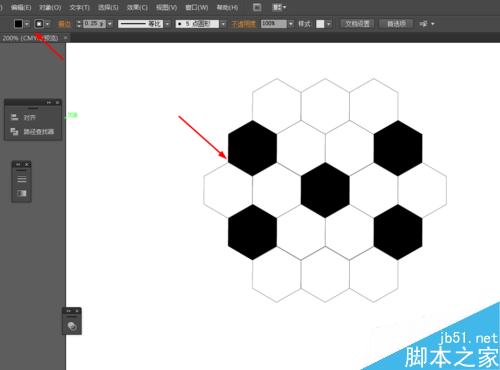Open the Gradient panel icon

click(x=22, y=193)
